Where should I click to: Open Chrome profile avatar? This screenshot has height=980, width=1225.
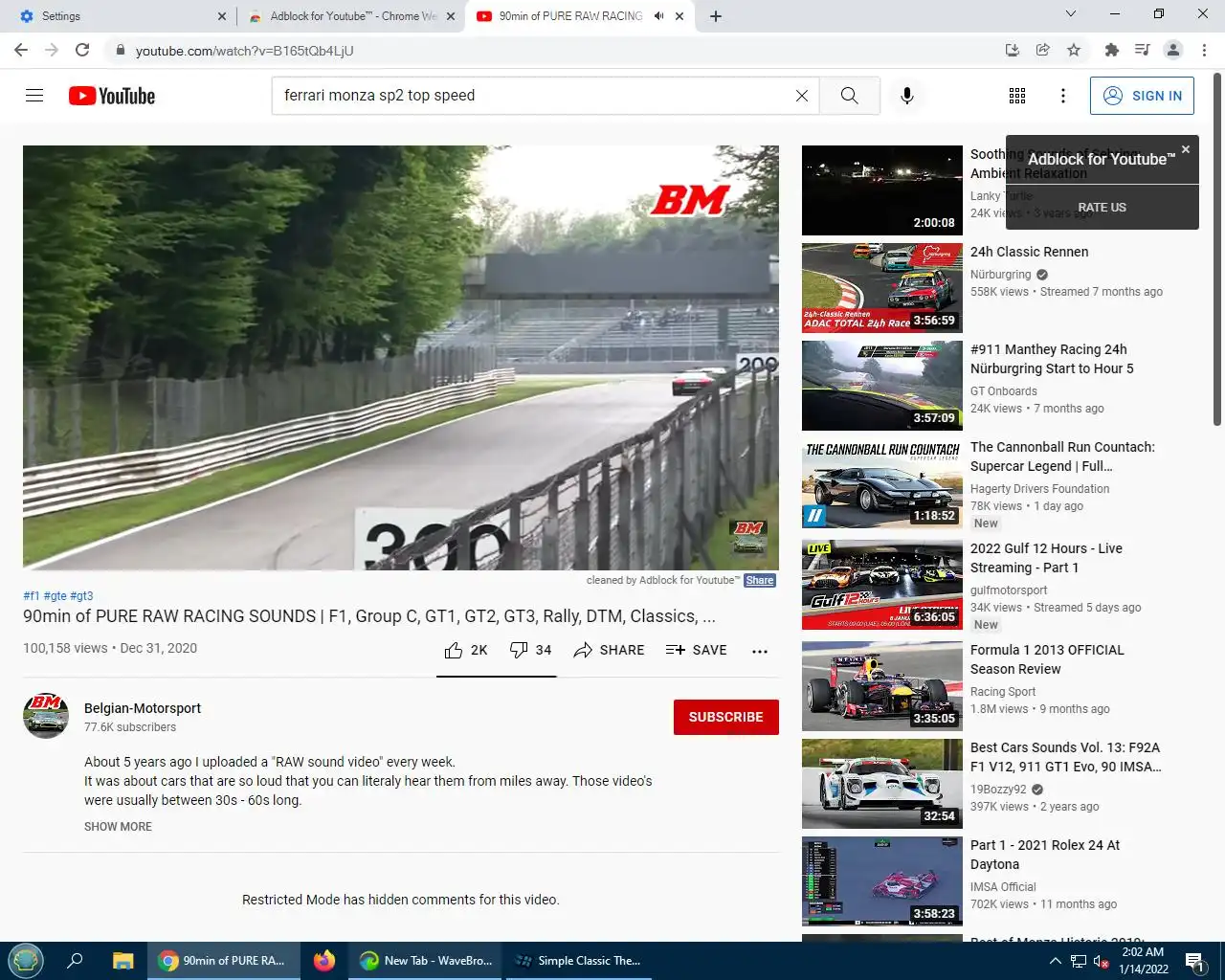point(1173,50)
